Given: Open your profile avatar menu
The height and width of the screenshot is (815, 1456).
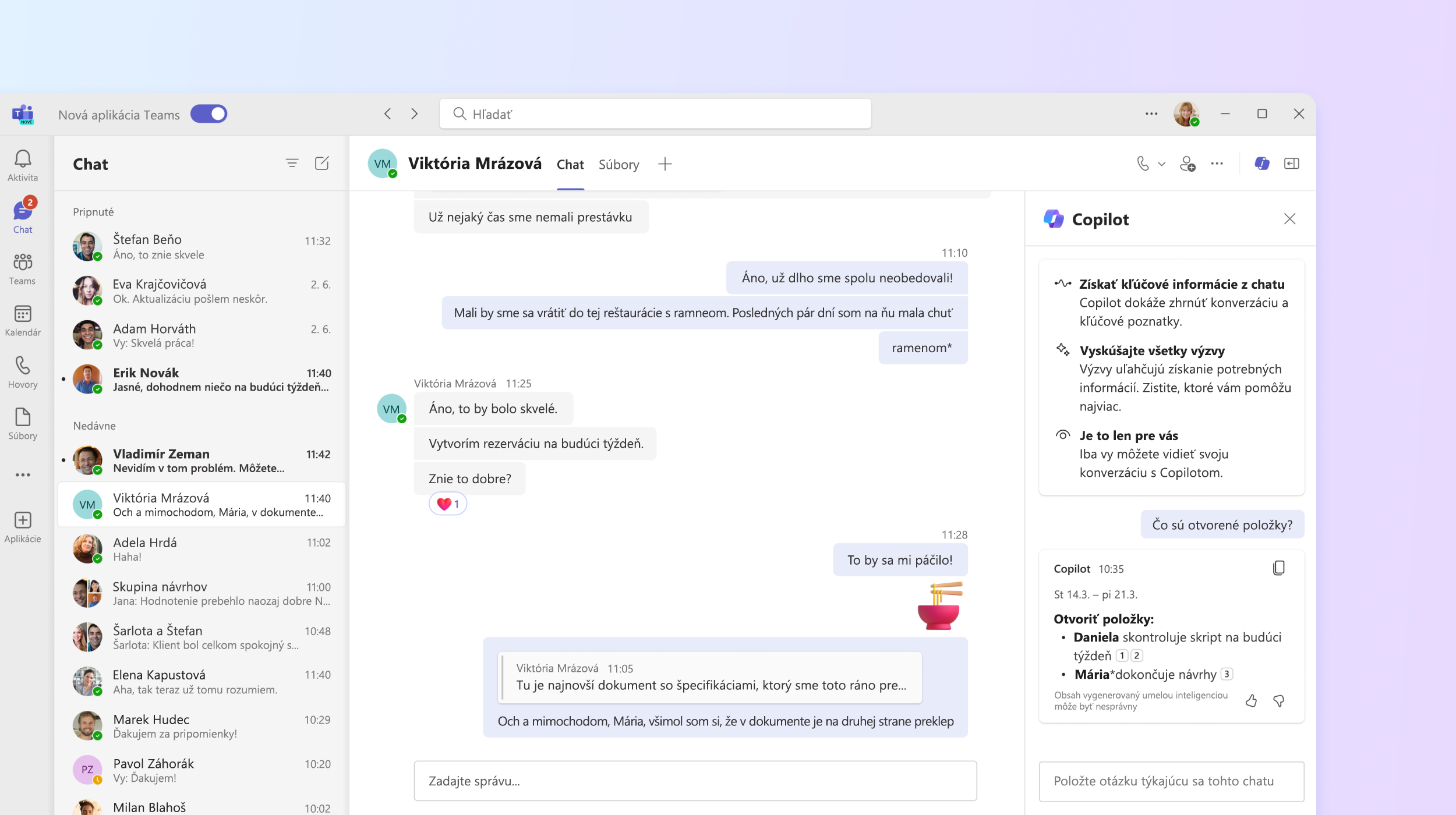Looking at the screenshot, I should [x=1186, y=114].
